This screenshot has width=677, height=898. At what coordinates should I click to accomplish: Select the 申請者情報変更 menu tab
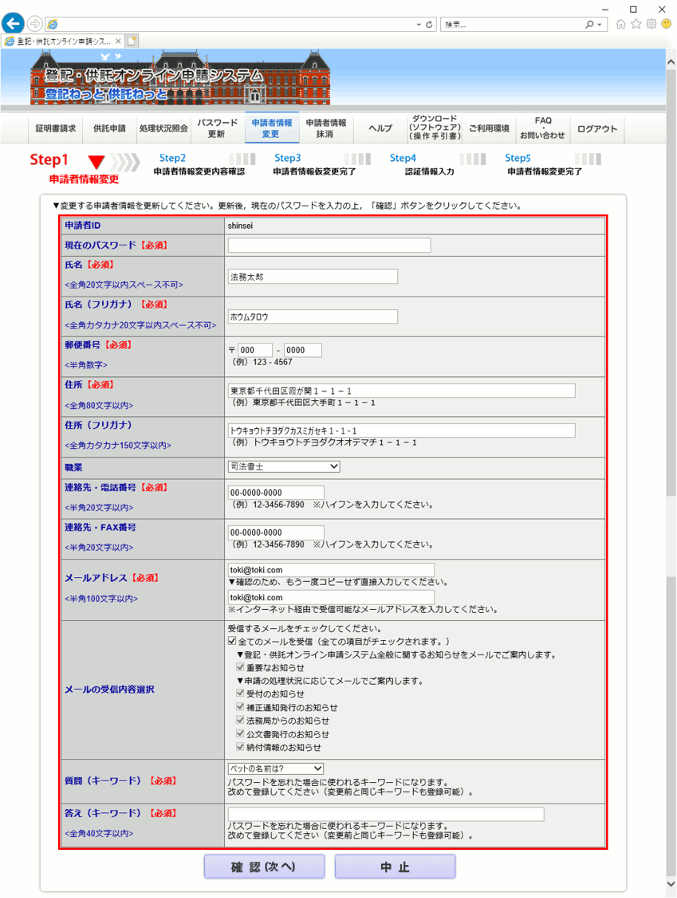click(271, 128)
